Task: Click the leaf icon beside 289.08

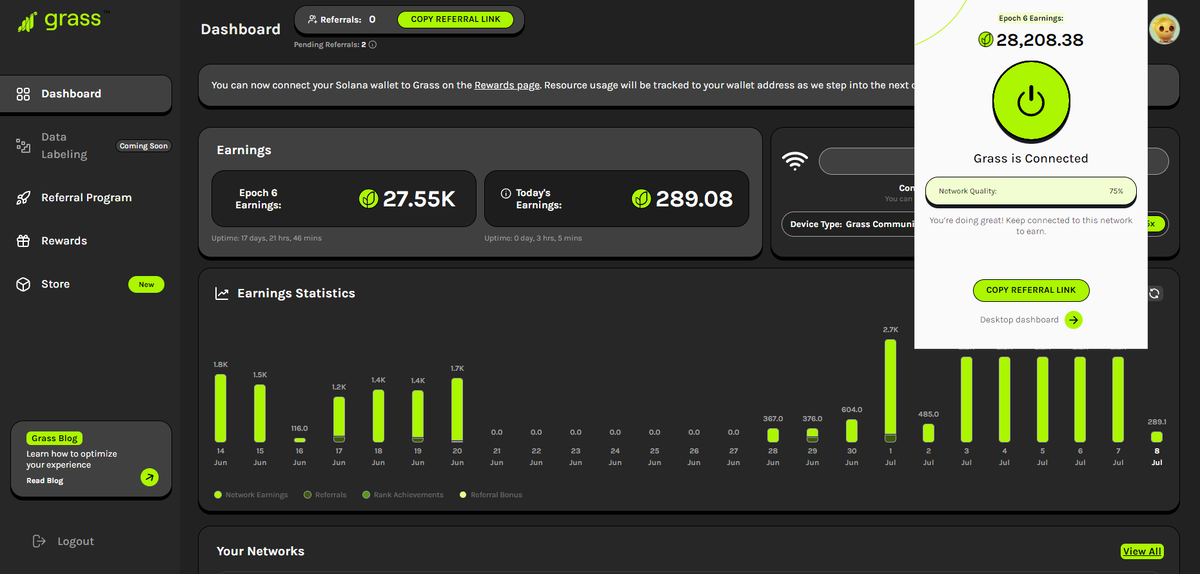Action: [x=641, y=199]
